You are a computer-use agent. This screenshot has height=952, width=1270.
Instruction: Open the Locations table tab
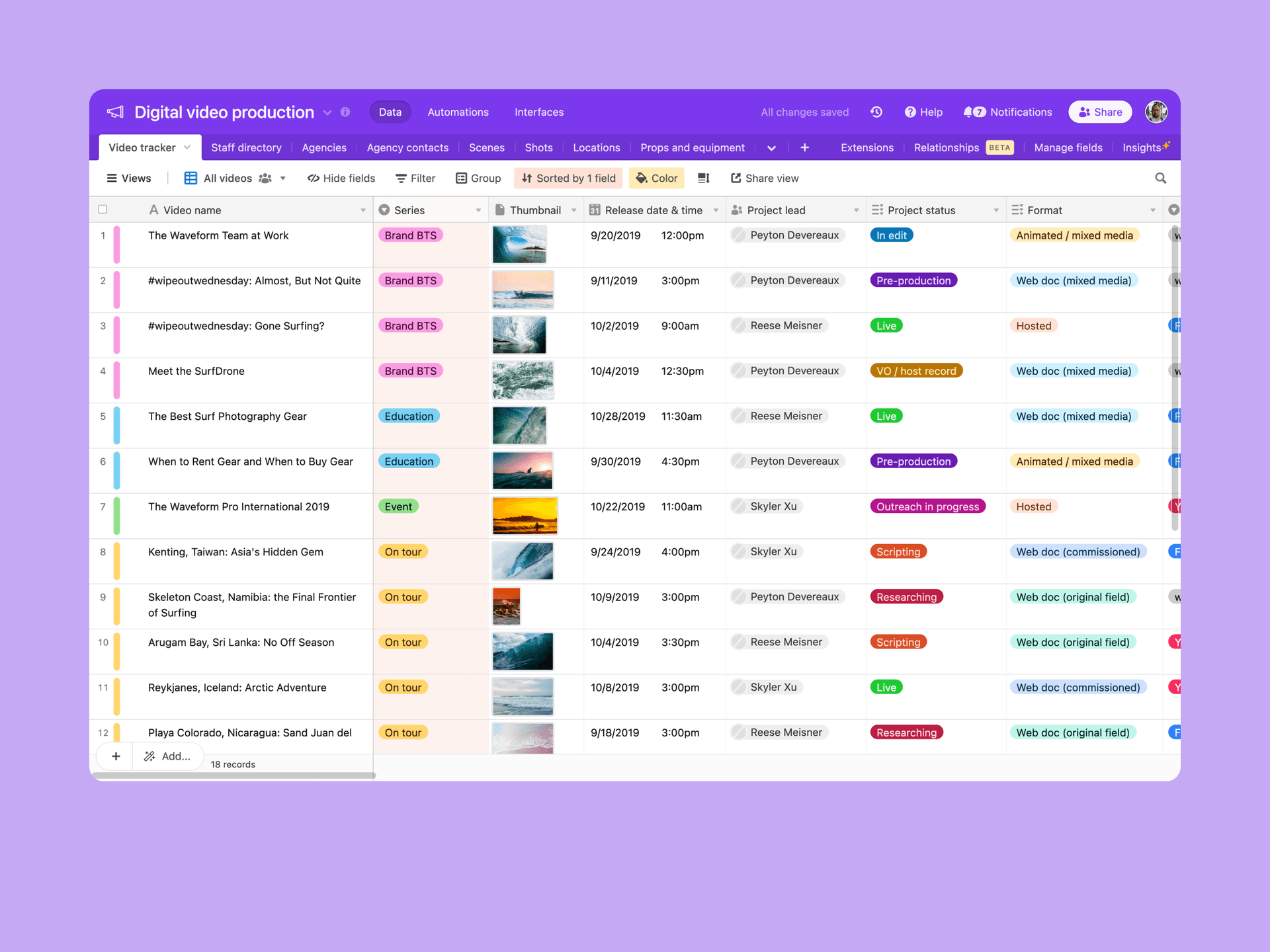[x=596, y=147]
